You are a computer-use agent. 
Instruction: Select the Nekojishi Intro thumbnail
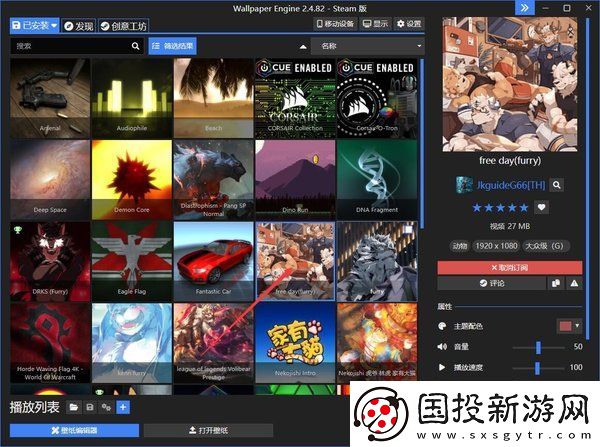[x=295, y=343]
